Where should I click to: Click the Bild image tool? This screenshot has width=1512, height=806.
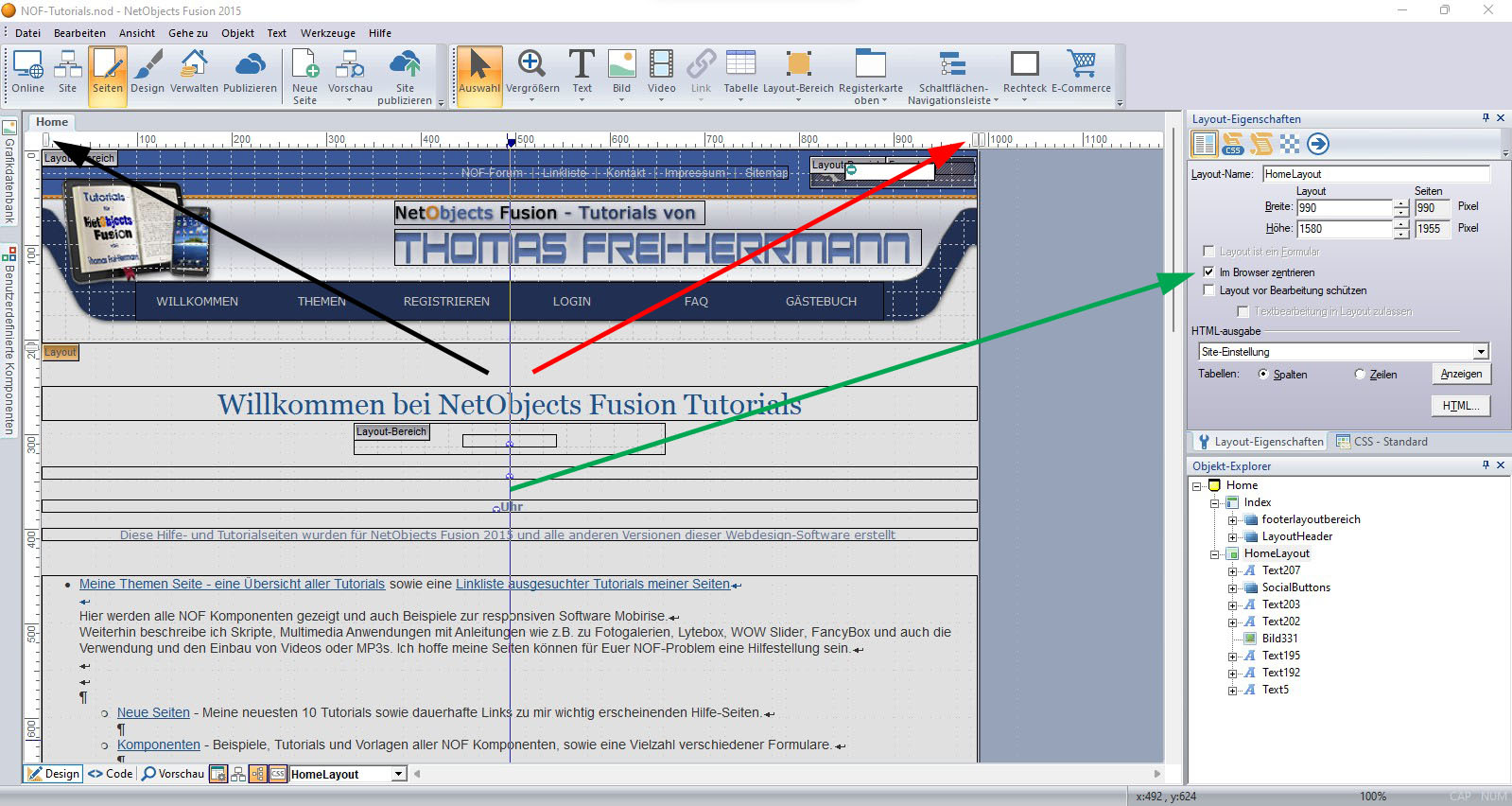tap(621, 73)
